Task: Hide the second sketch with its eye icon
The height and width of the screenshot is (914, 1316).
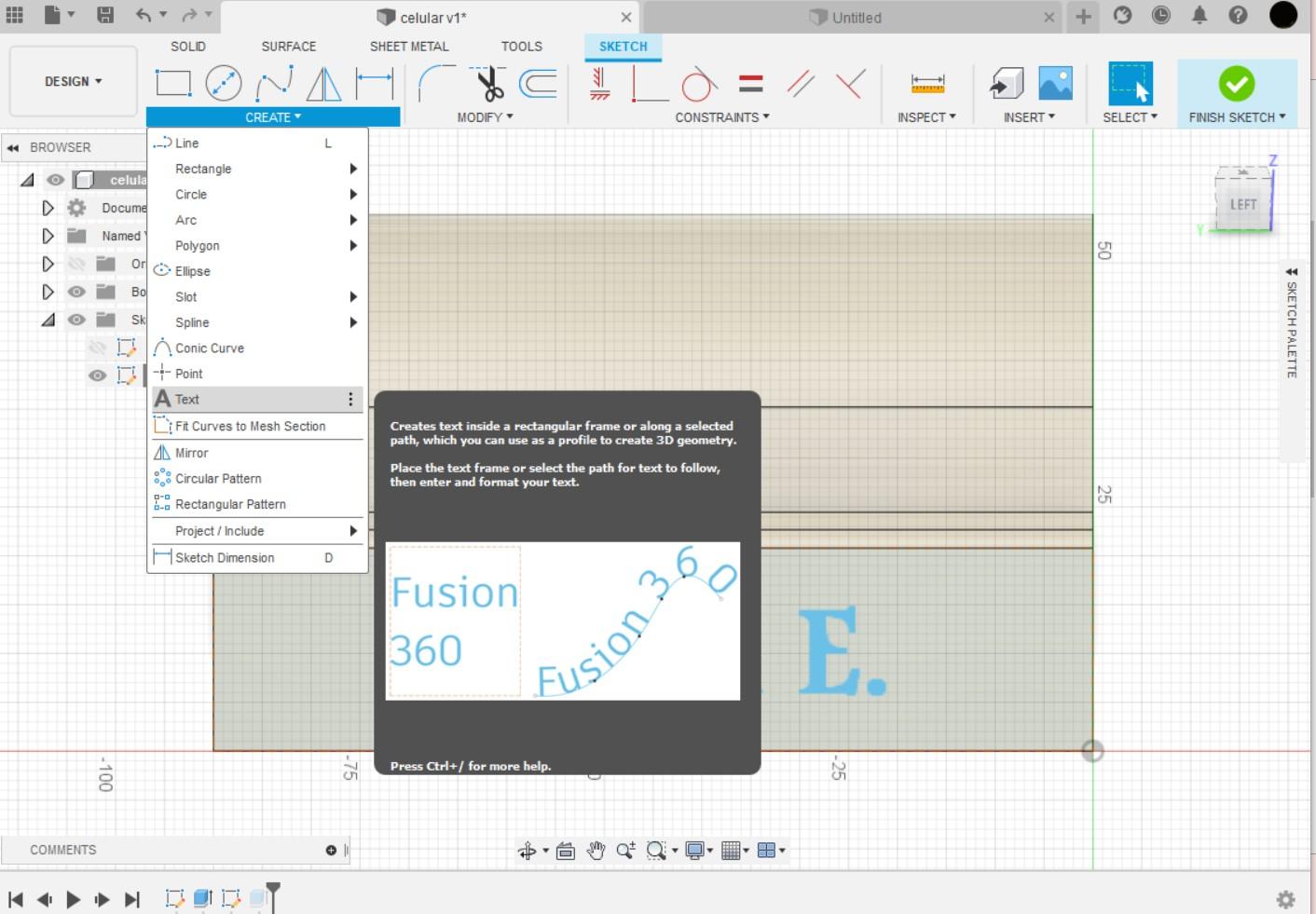Action: (x=97, y=375)
